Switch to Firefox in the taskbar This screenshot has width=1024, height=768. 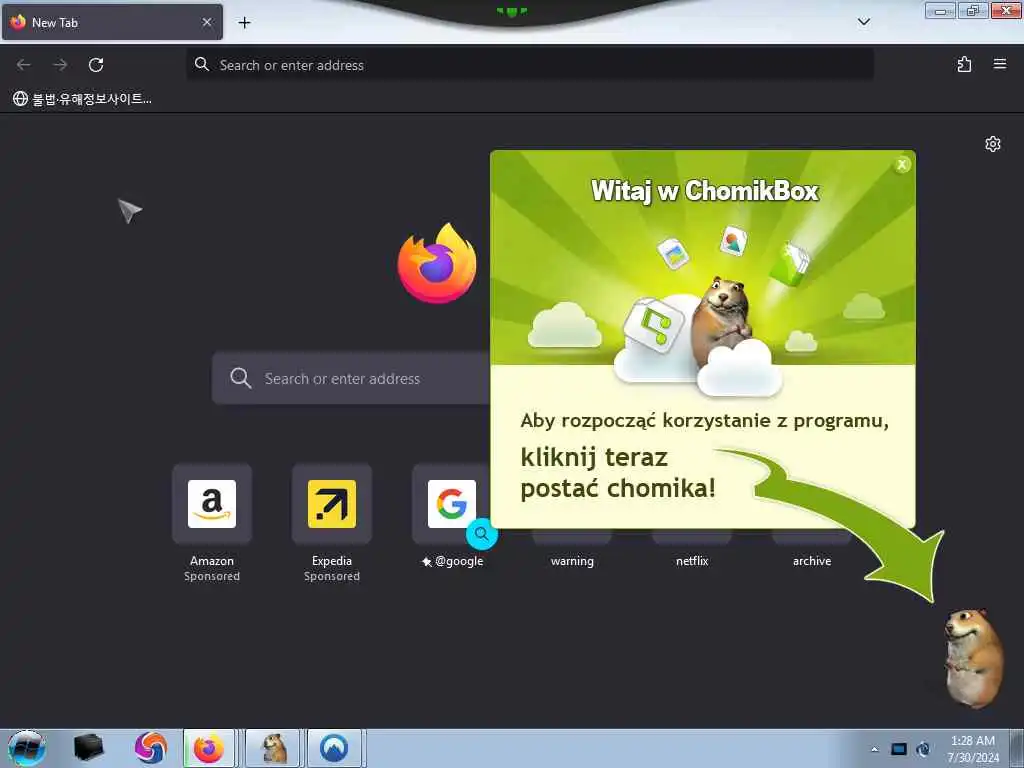[208, 748]
